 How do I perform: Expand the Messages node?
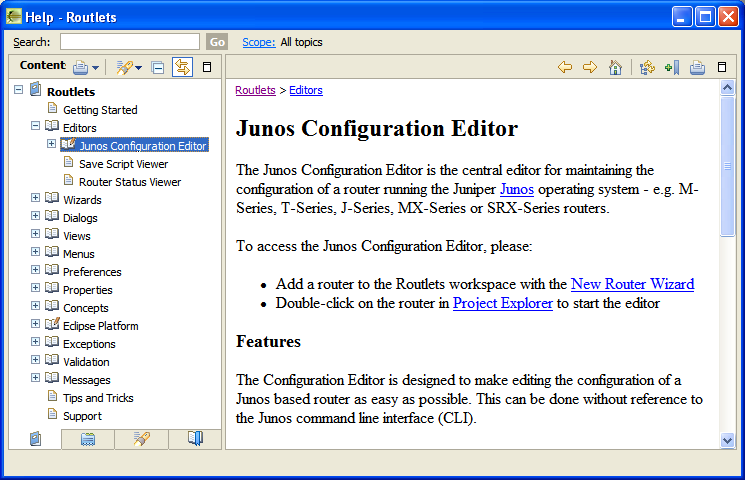click(x=36, y=378)
